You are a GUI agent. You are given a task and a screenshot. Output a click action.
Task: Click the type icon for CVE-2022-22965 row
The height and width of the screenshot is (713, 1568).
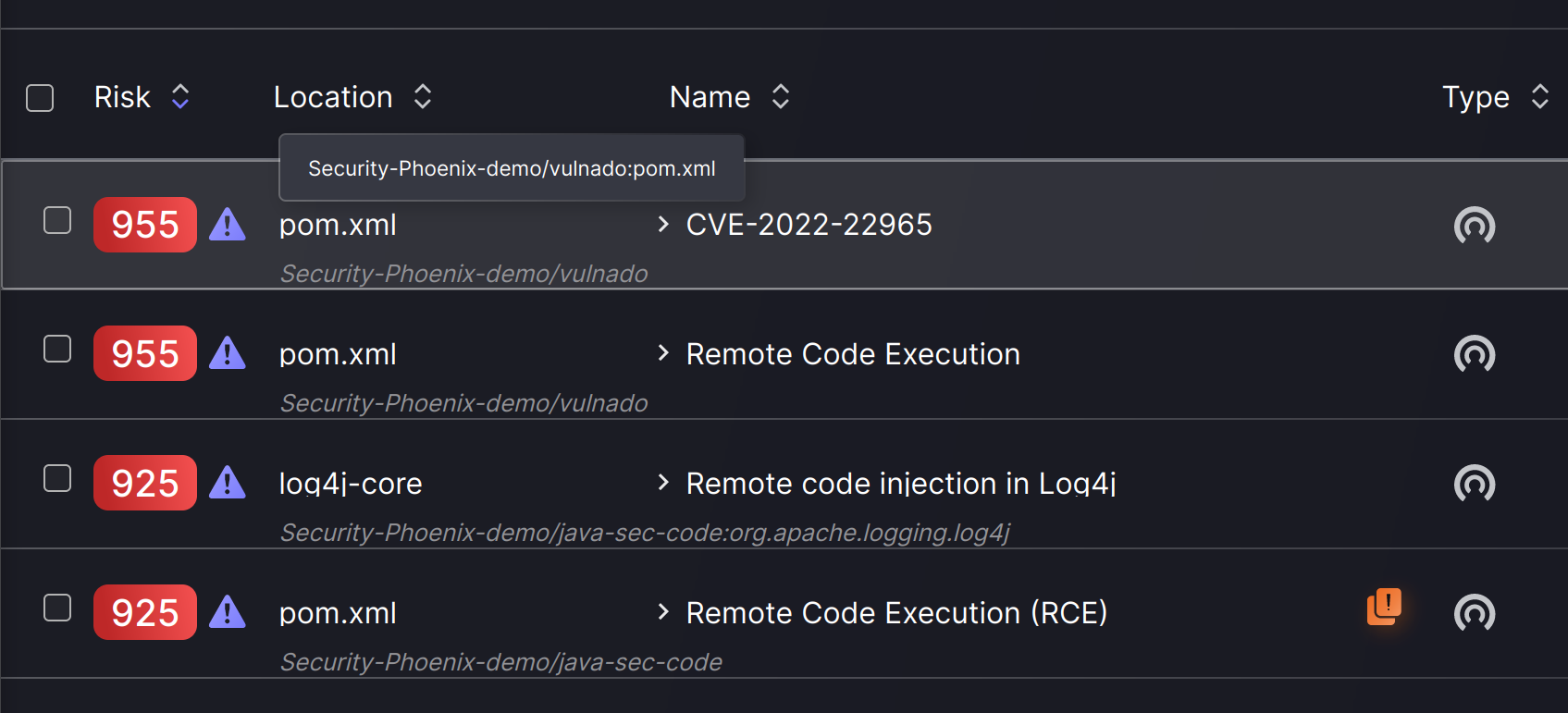[1475, 225]
